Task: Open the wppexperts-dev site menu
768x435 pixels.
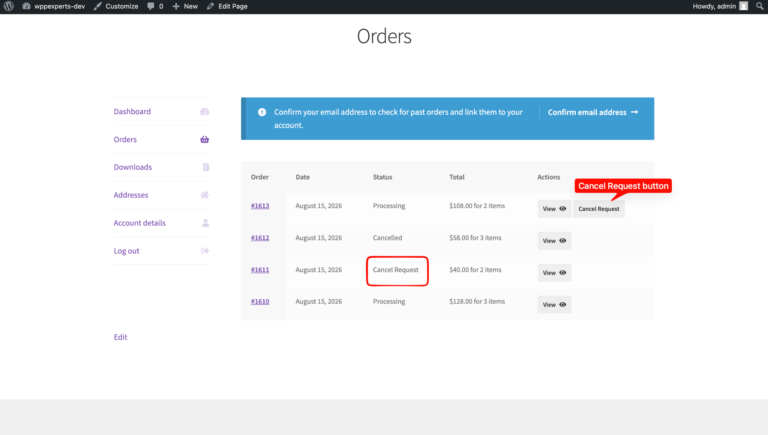Action: point(54,6)
